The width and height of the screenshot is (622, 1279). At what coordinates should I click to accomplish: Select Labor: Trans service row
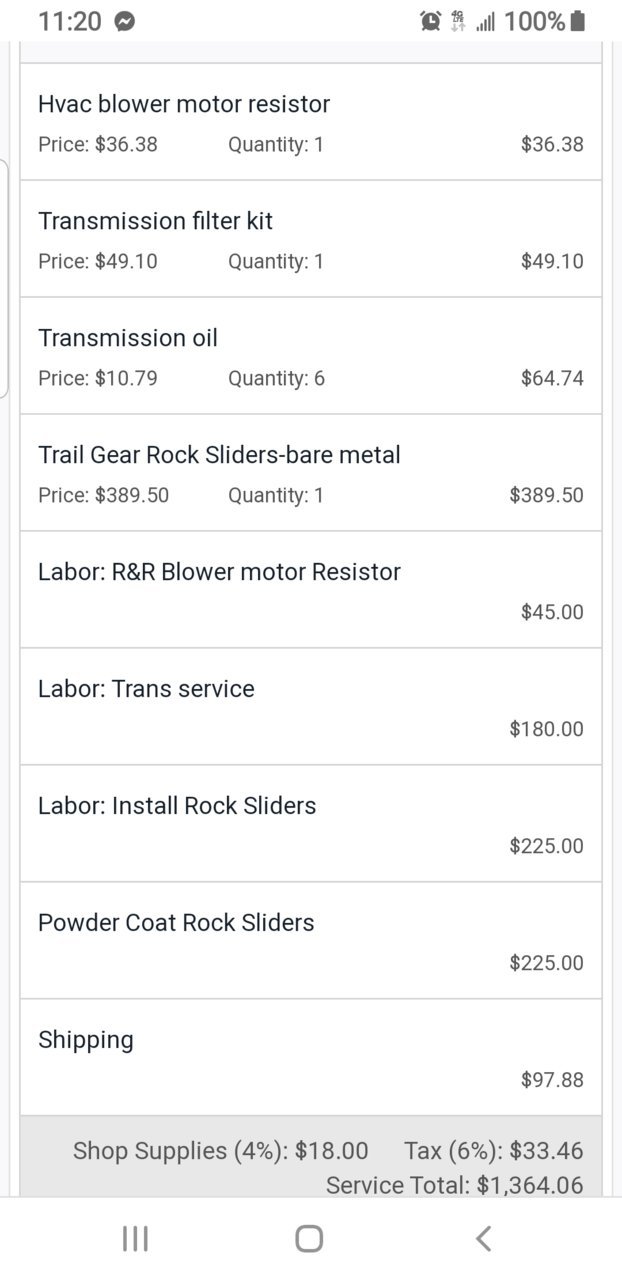pos(311,707)
